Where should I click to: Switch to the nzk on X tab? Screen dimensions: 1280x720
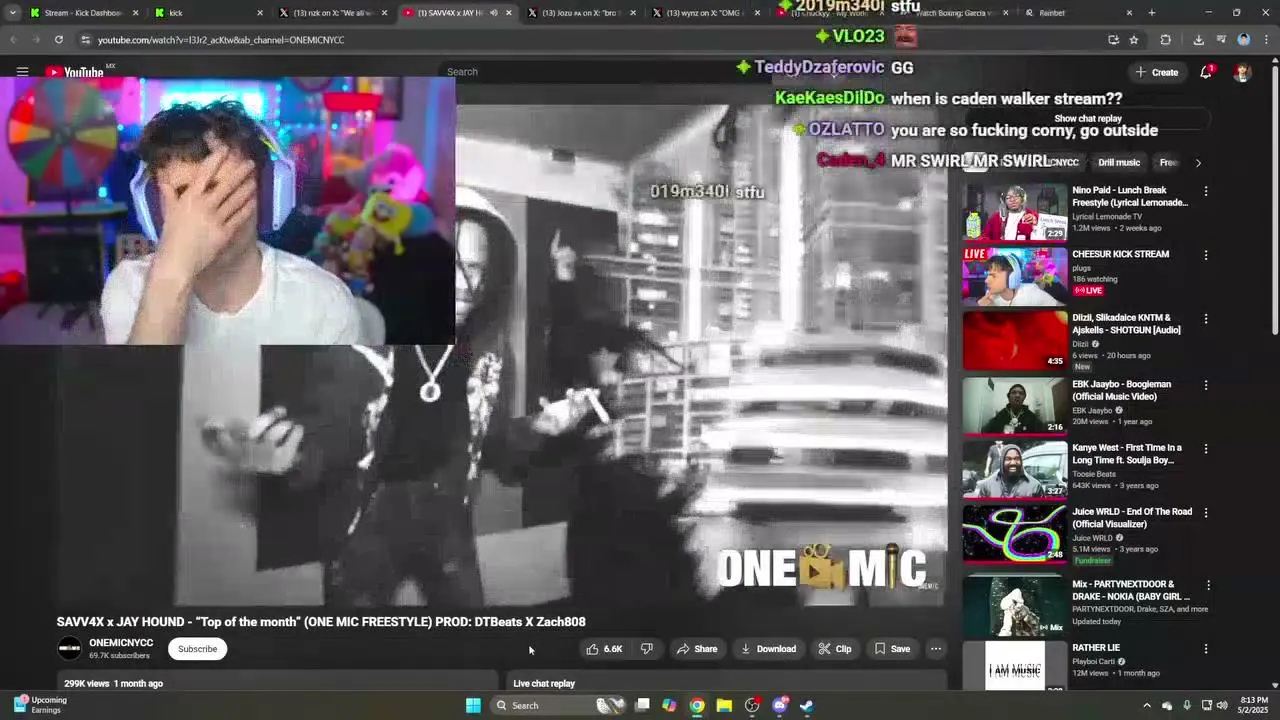click(332, 13)
